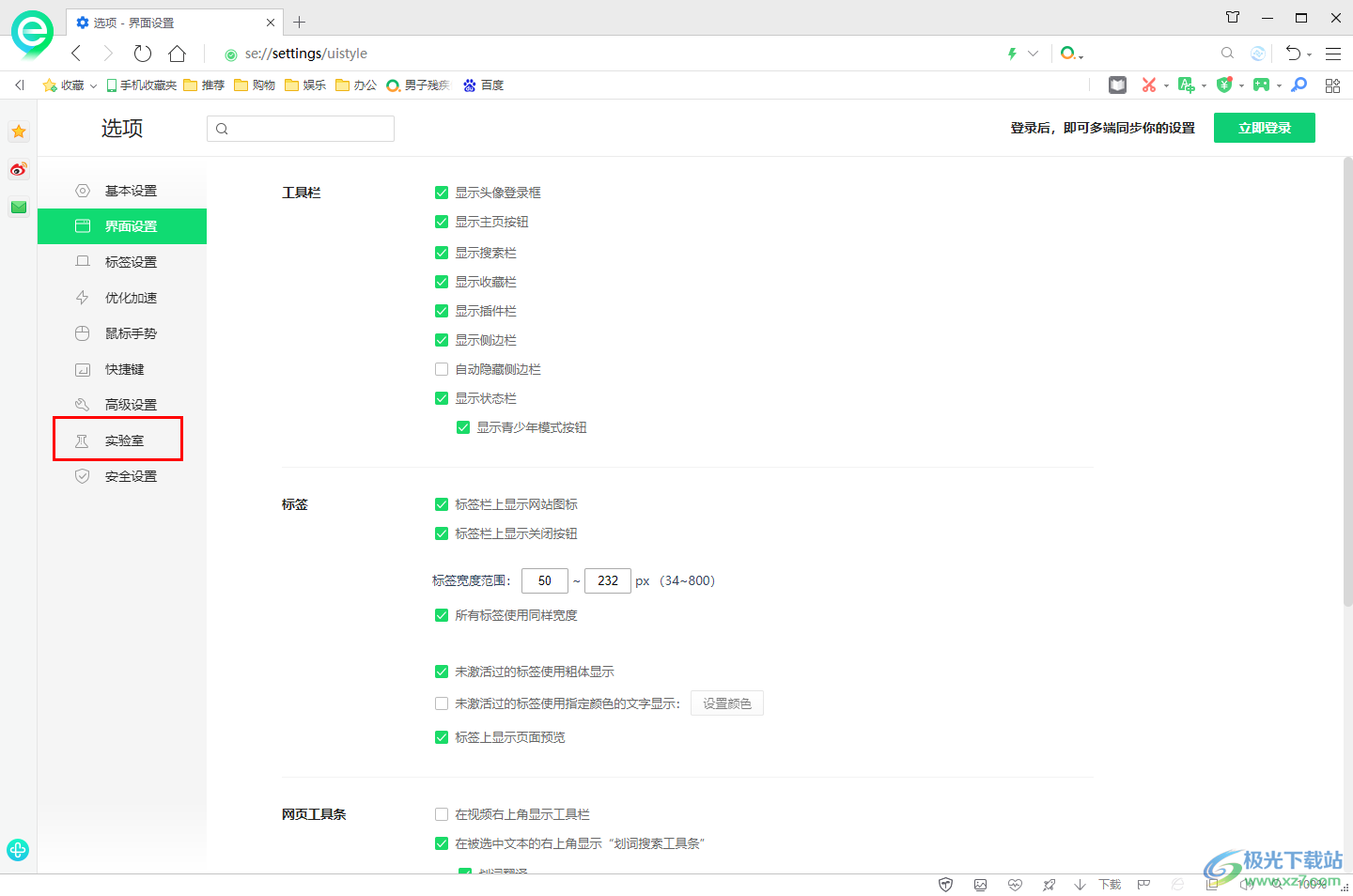Click the magnifier icon in address bar

pyautogui.click(x=1227, y=54)
